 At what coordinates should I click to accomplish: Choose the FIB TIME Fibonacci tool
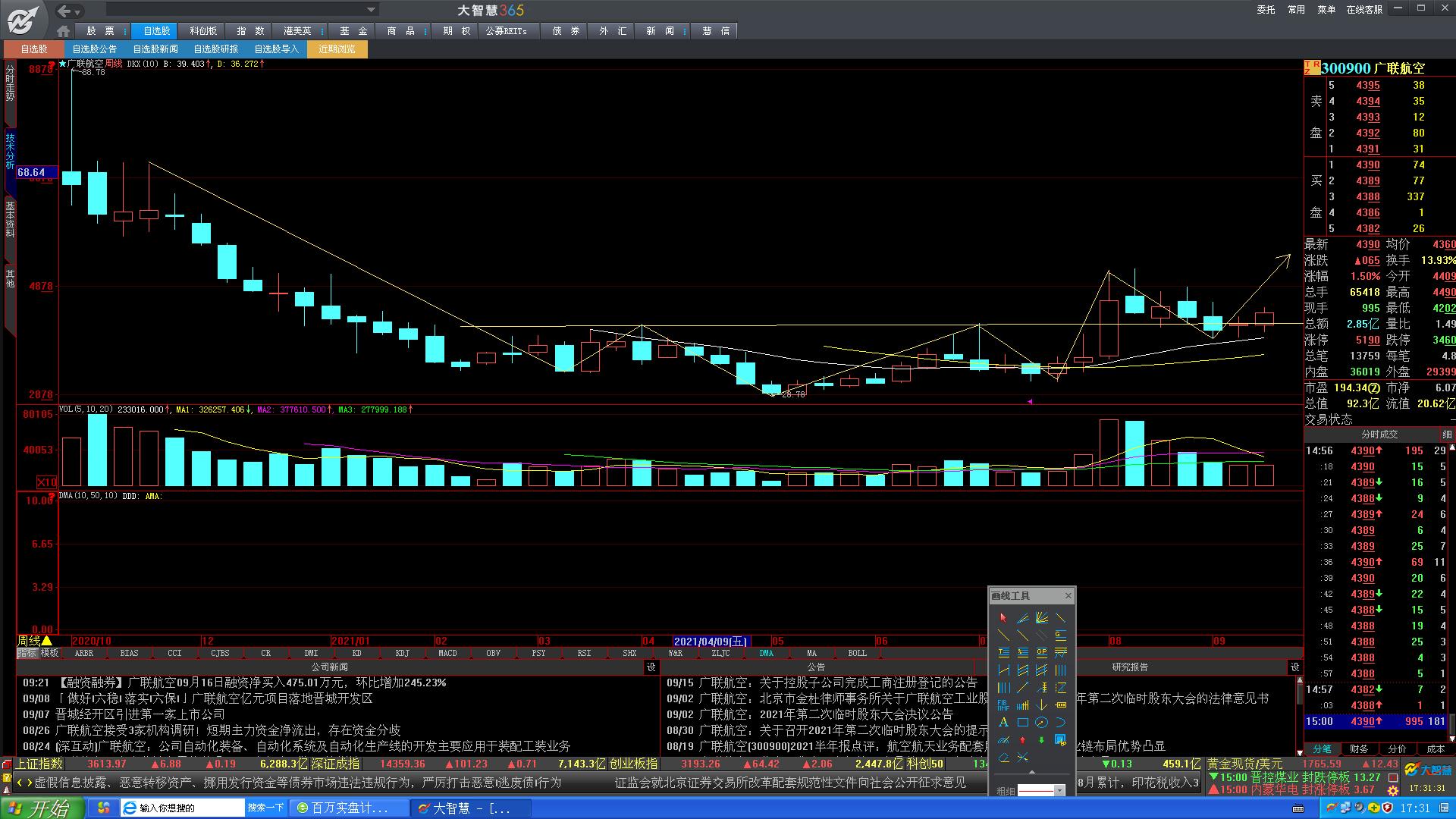pyautogui.click(x=1003, y=704)
